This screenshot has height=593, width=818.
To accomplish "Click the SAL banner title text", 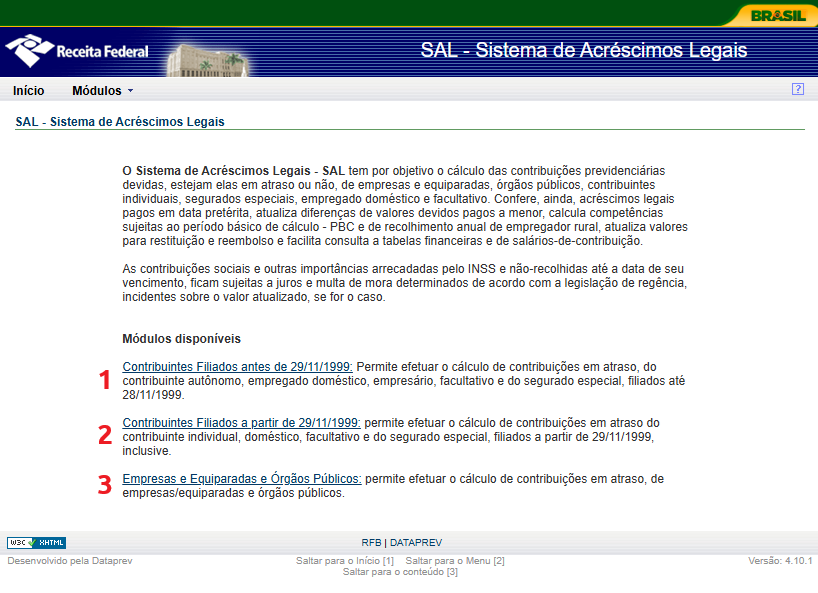I will point(583,51).
